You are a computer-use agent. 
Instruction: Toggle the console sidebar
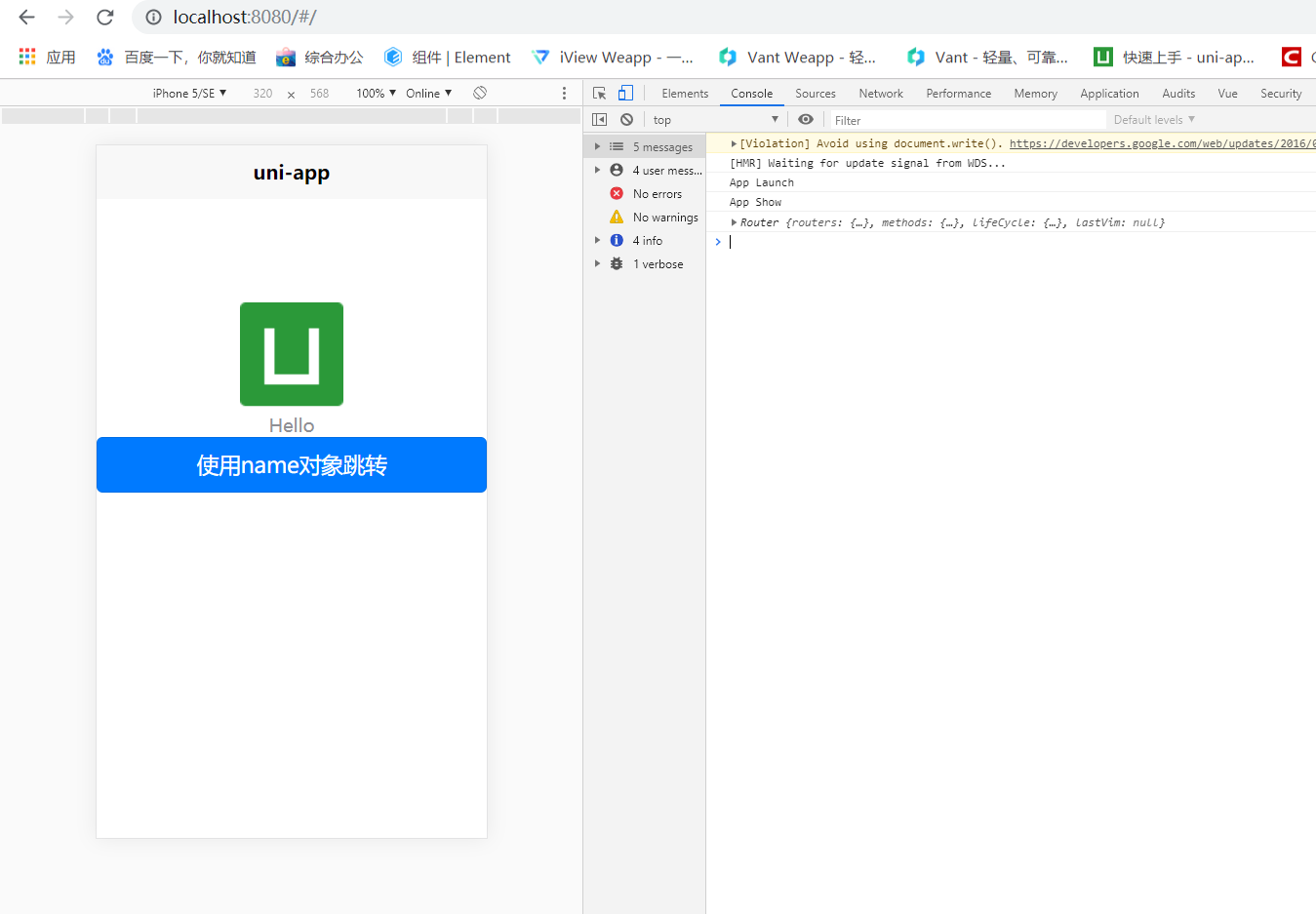click(x=599, y=119)
